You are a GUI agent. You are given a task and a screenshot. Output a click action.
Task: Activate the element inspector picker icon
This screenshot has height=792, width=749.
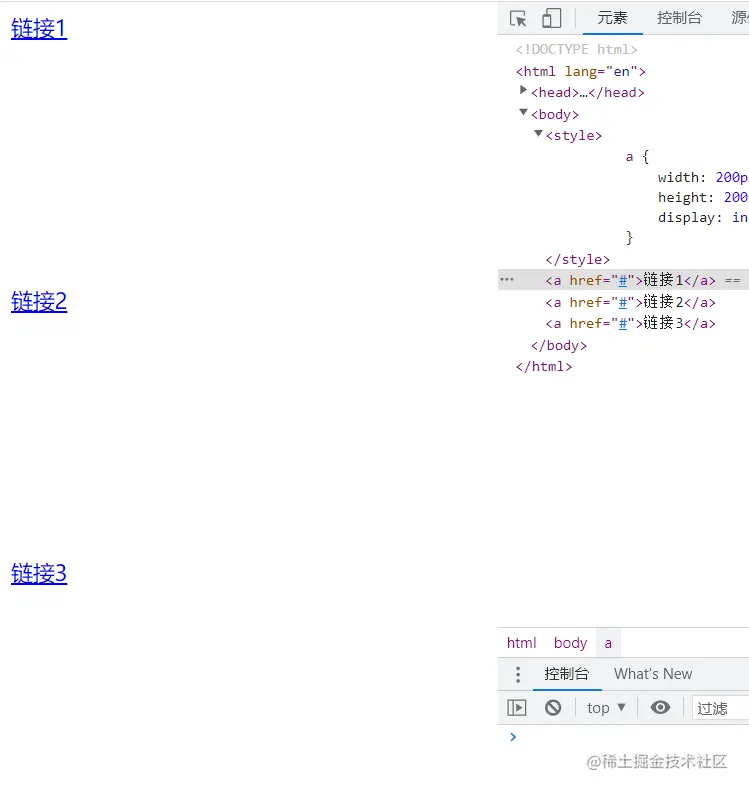pyautogui.click(x=518, y=19)
